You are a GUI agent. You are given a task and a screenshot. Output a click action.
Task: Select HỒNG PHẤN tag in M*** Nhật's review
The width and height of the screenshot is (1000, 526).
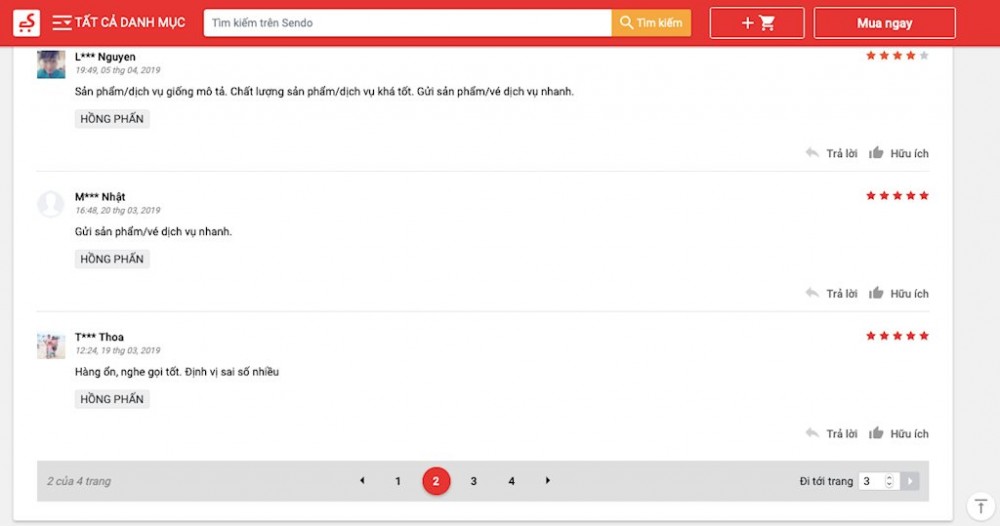[x=112, y=259]
